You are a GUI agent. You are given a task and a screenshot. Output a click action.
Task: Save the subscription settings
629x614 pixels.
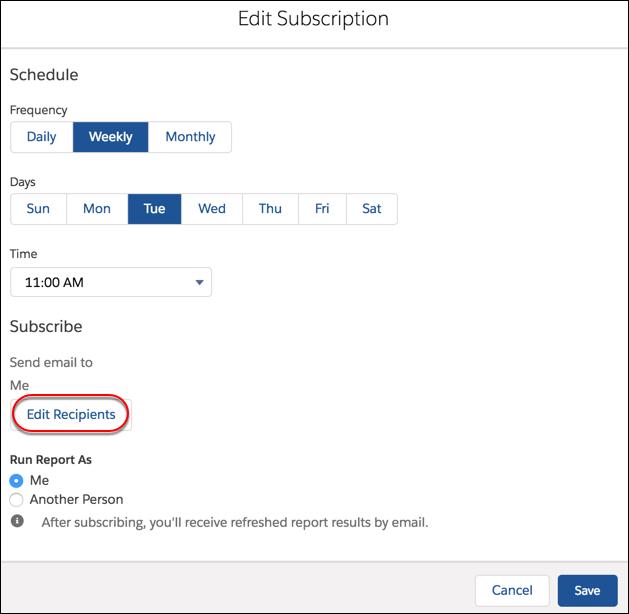coord(587,590)
